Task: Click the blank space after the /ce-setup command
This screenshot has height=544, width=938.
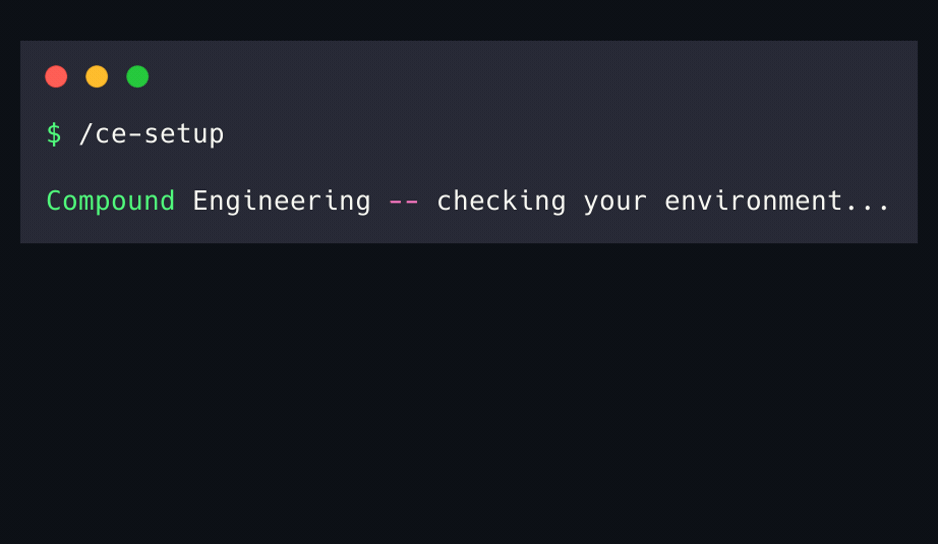Action: (550, 134)
